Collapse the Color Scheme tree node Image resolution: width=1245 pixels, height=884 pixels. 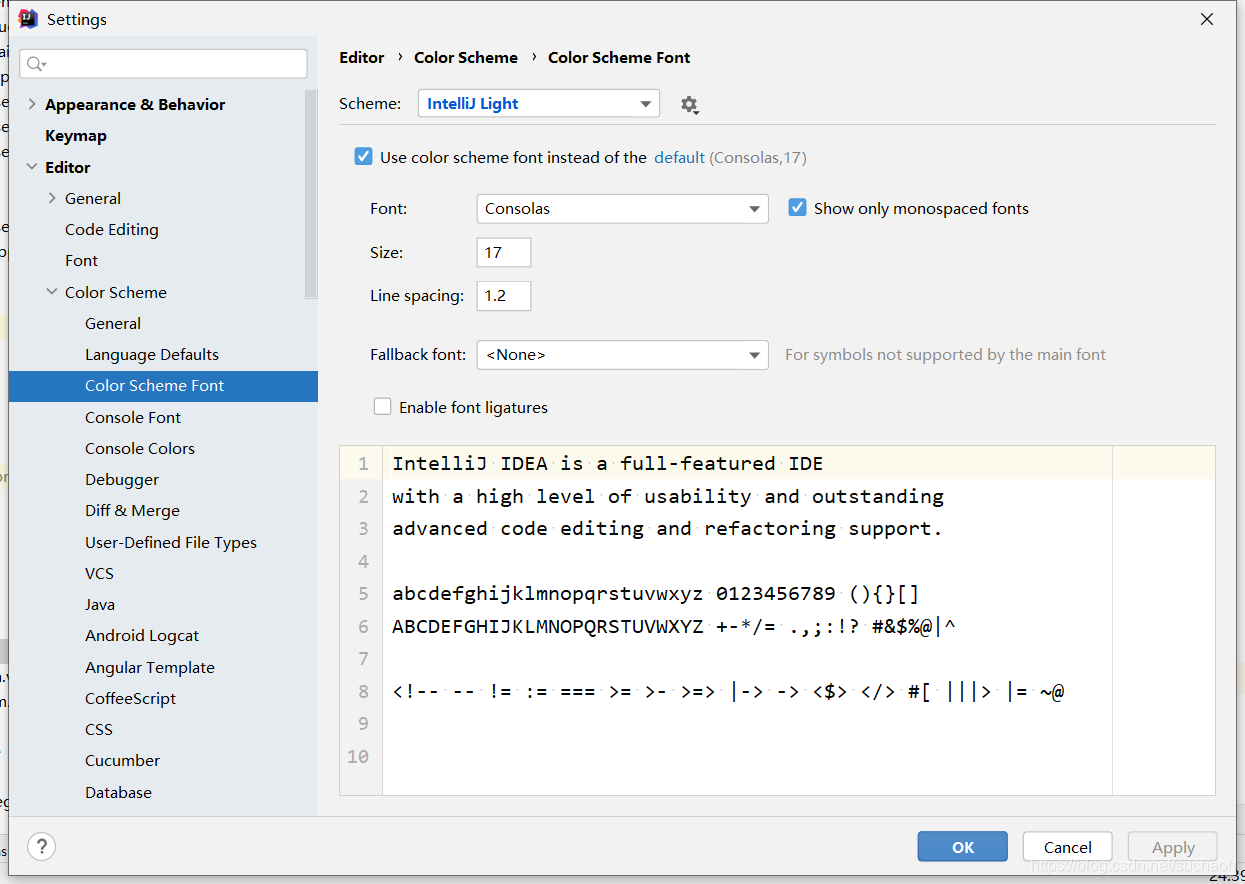click(x=52, y=292)
